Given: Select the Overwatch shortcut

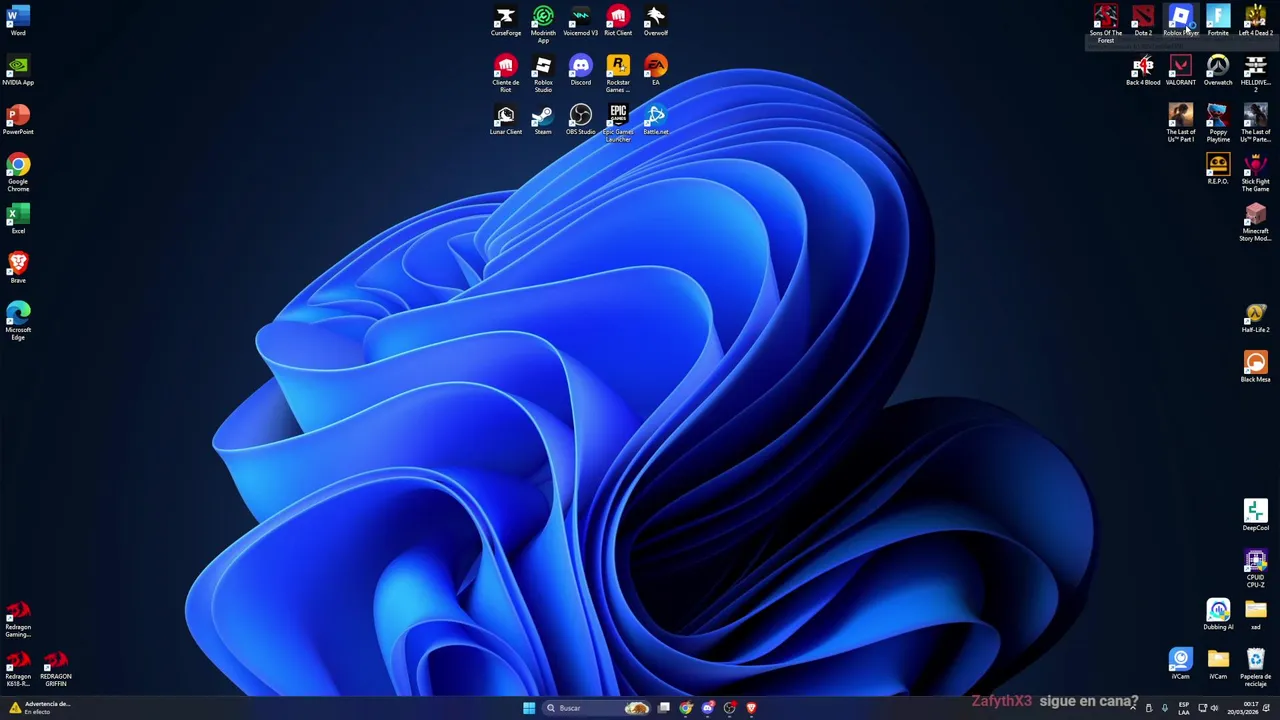Looking at the screenshot, I should 1218,71.
